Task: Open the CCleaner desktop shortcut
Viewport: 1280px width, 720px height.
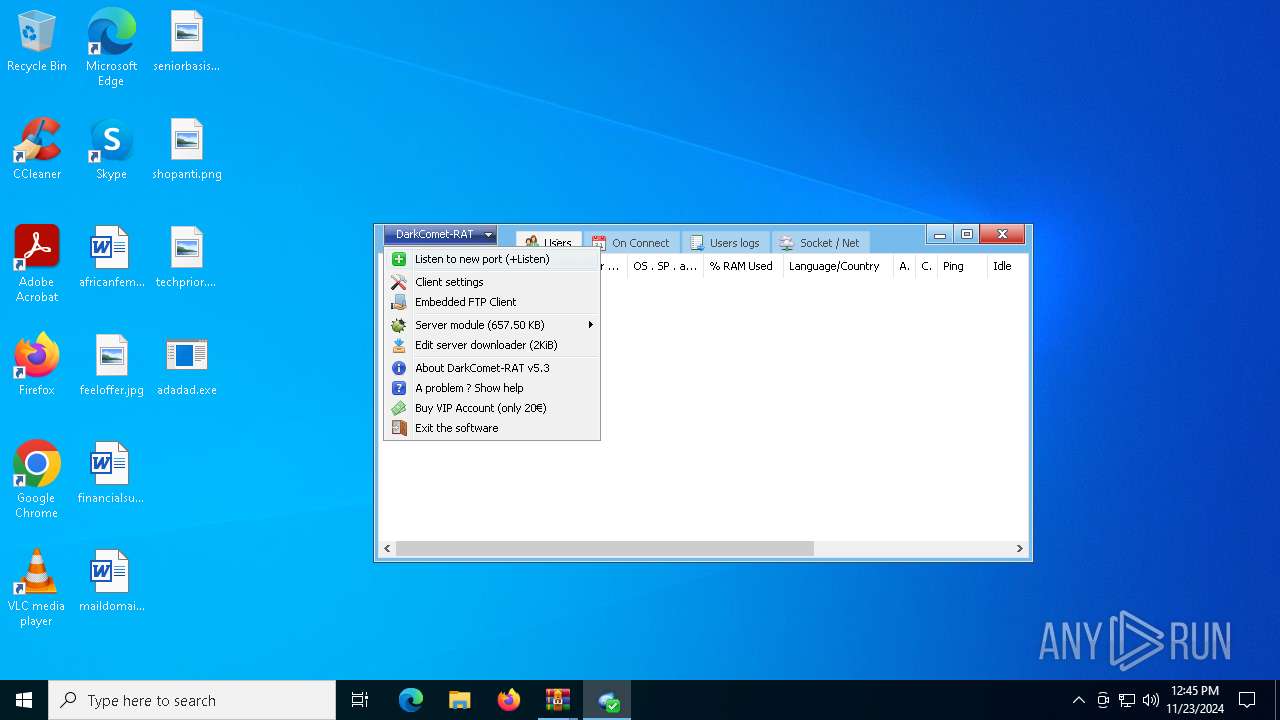Action: [x=37, y=149]
